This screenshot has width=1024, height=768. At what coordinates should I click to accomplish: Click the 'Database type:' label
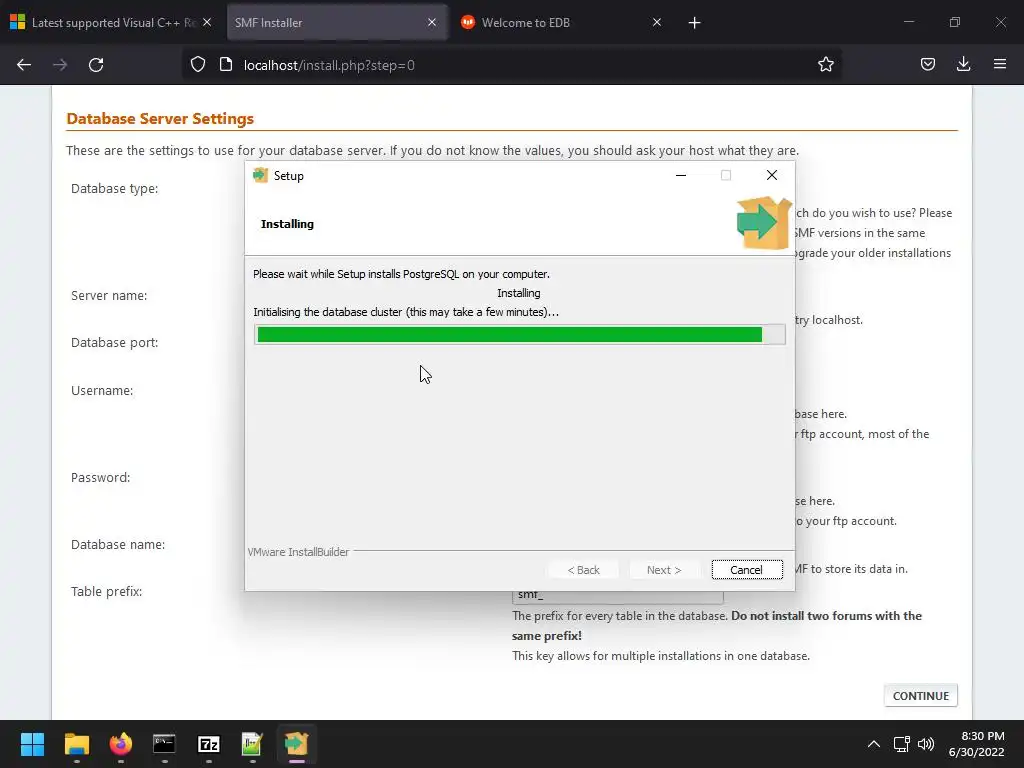(x=114, y=189)
